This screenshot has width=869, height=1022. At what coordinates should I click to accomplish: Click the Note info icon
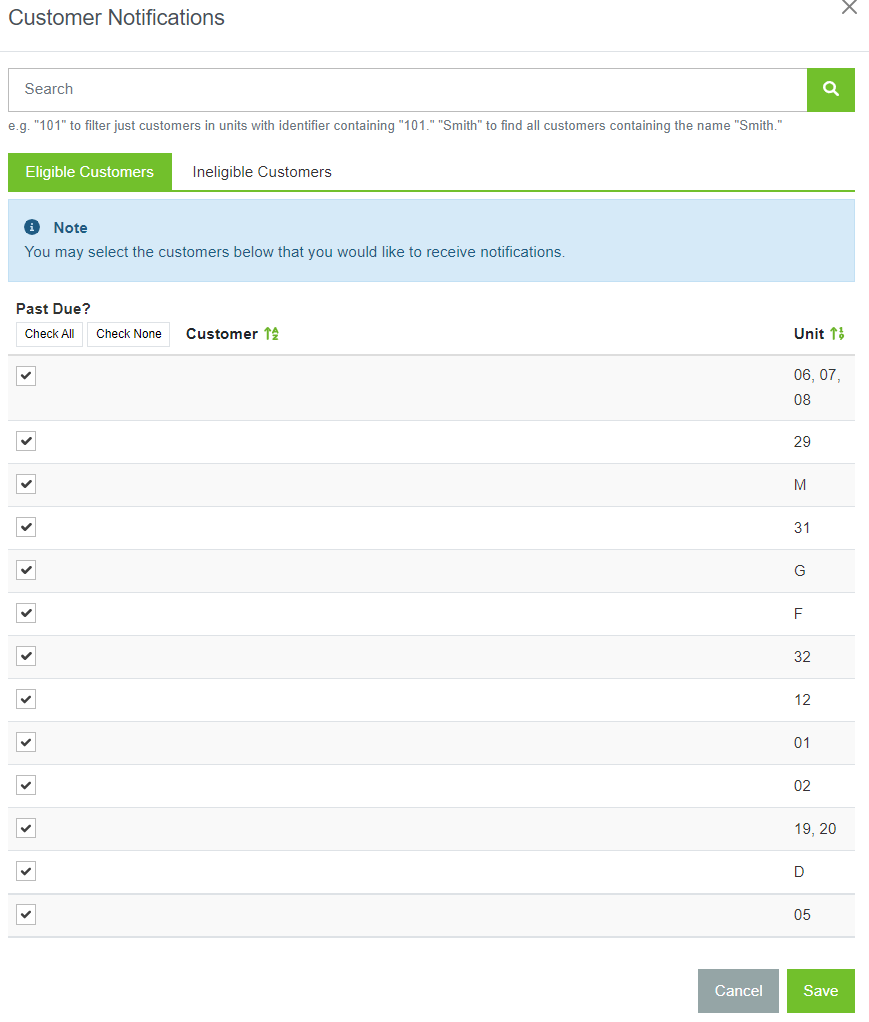pyautogui.click(x=32, y=227)
